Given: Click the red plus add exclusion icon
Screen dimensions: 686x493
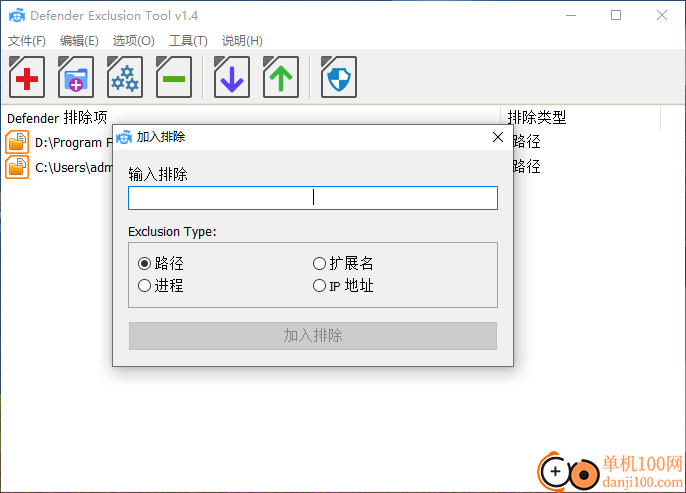Looking at the screenshot, I should tap(27, 77).
